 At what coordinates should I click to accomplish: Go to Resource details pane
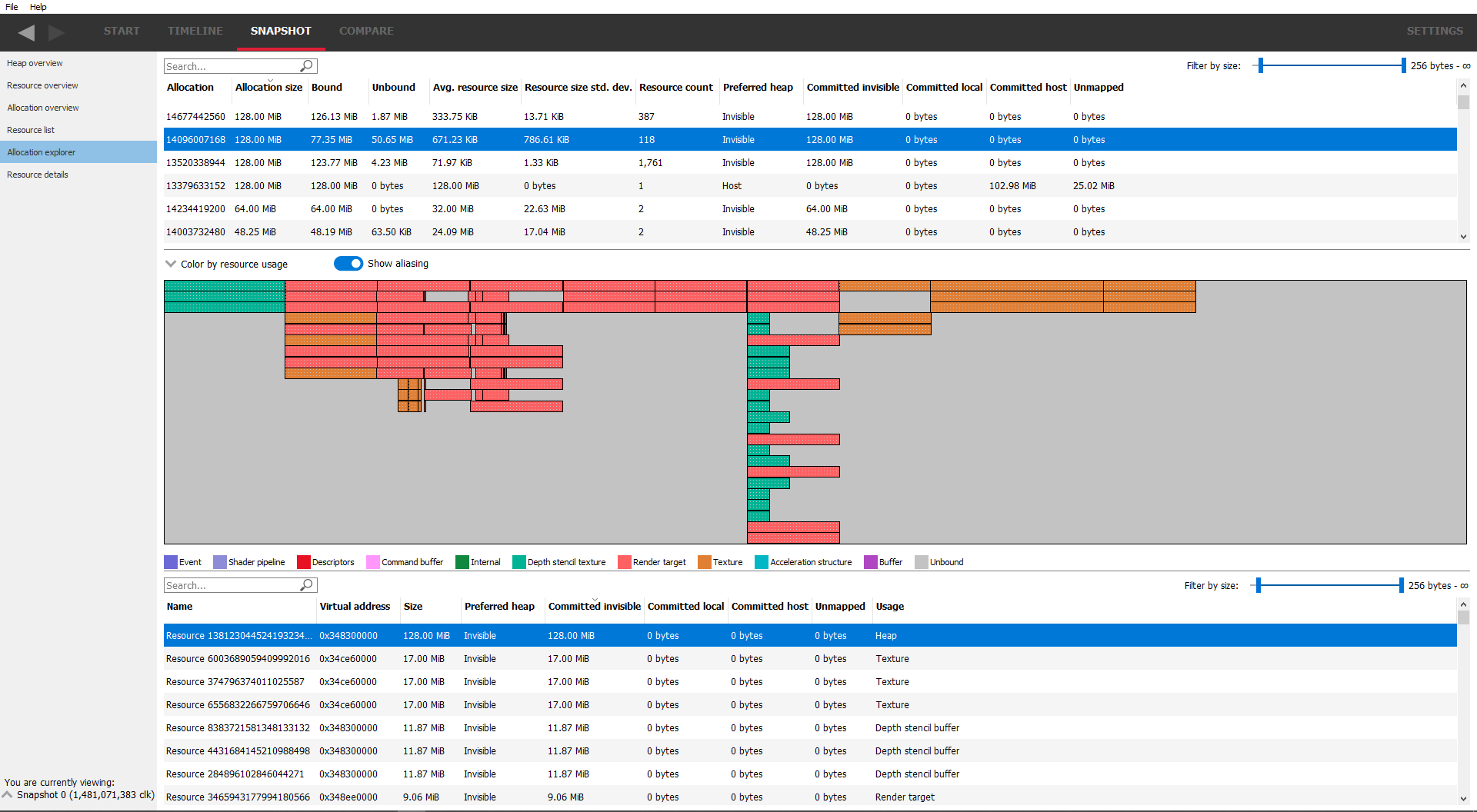tap(38, 175)
